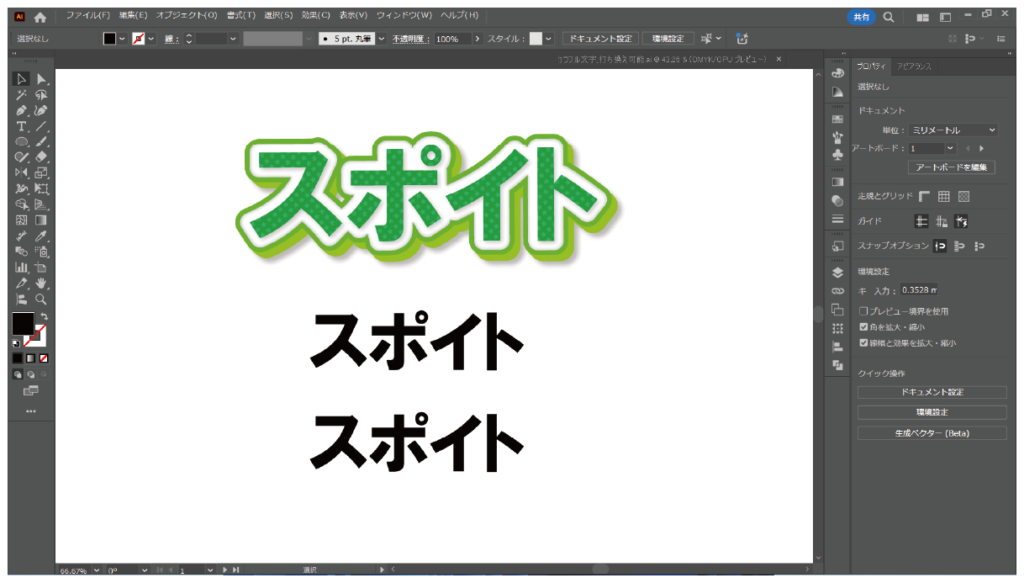1024x583 pixels.
Task: Open the stroke color dropdown in control bar
Action: [x=152, y=39]
